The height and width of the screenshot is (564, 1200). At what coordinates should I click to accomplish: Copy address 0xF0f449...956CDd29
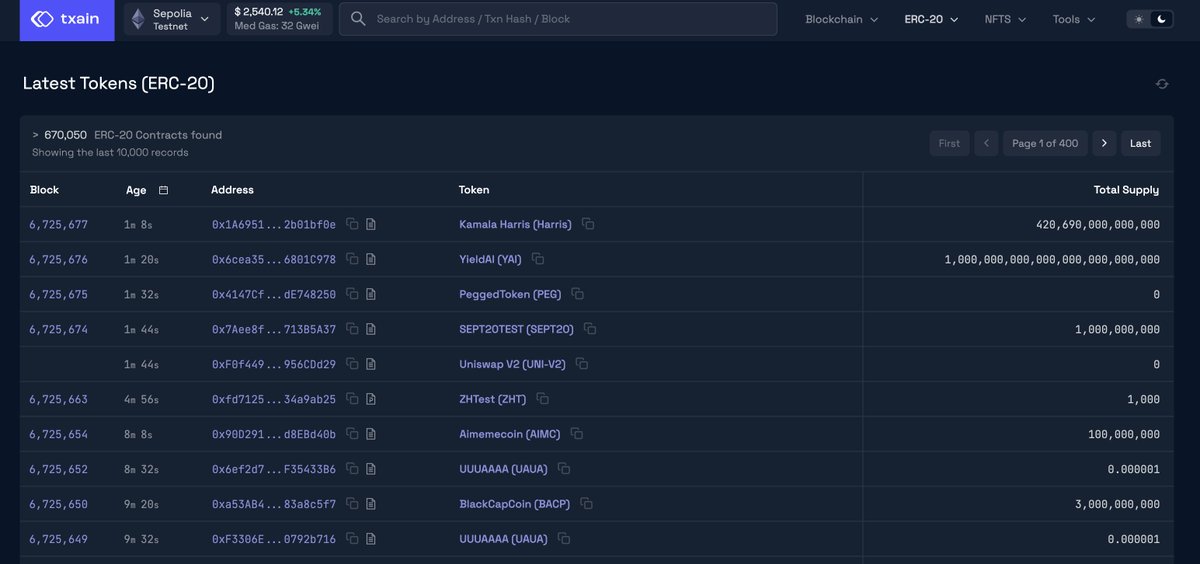pyautogui.click(x=352, y=364)
